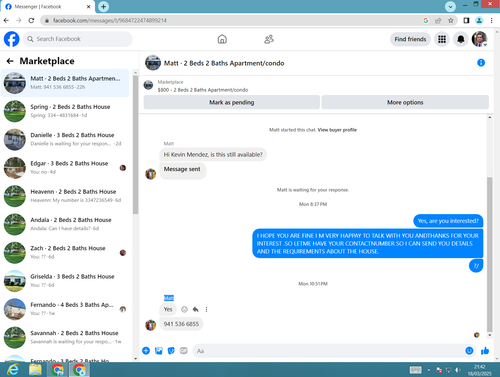
Task: Open the notifications bell
Action: pos(461,39)
